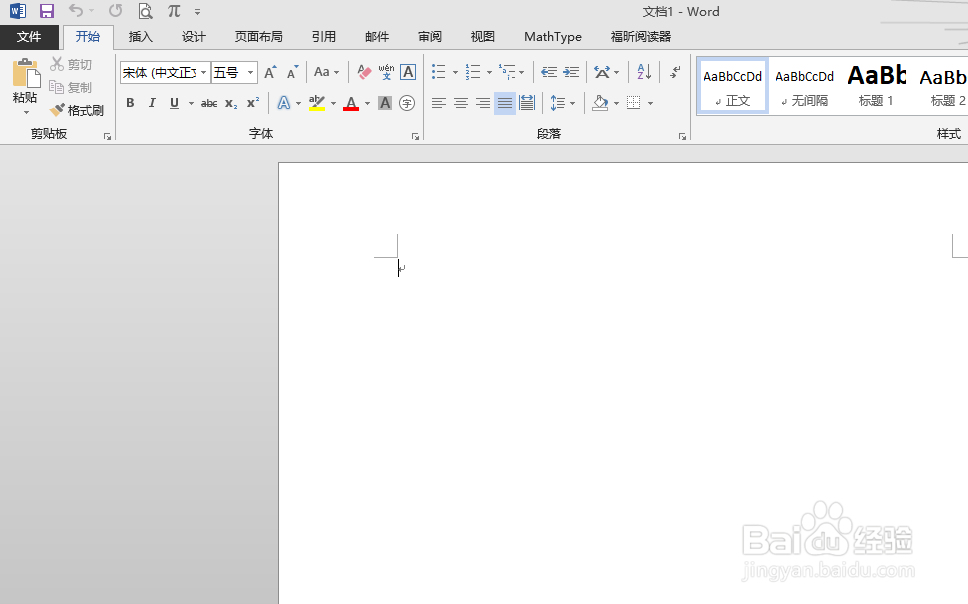Switch to the 邮件 tab
Viewport: 968px width, 604px height.
[377, 37]
